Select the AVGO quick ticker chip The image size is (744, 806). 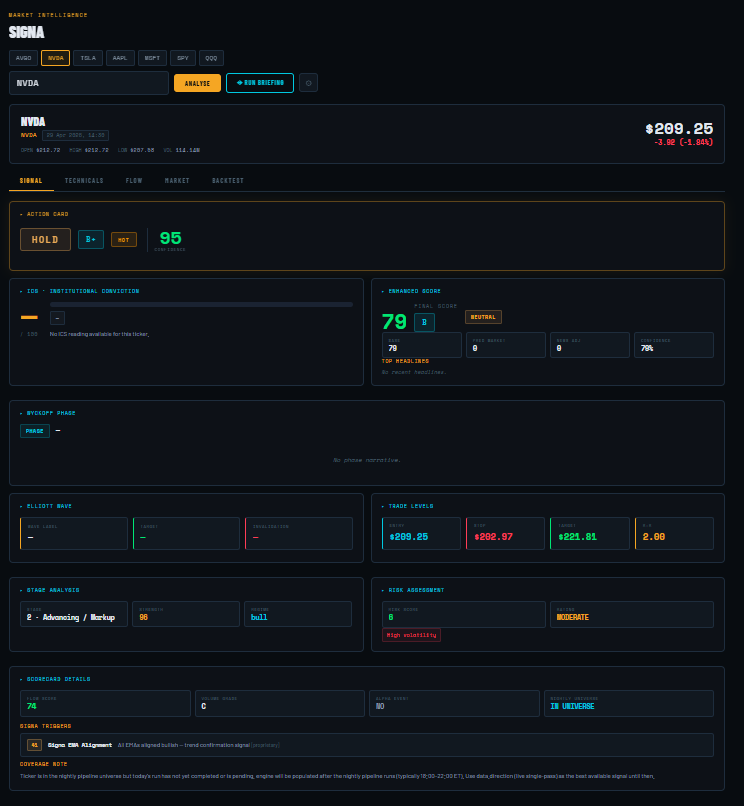[x=24, y=58]
